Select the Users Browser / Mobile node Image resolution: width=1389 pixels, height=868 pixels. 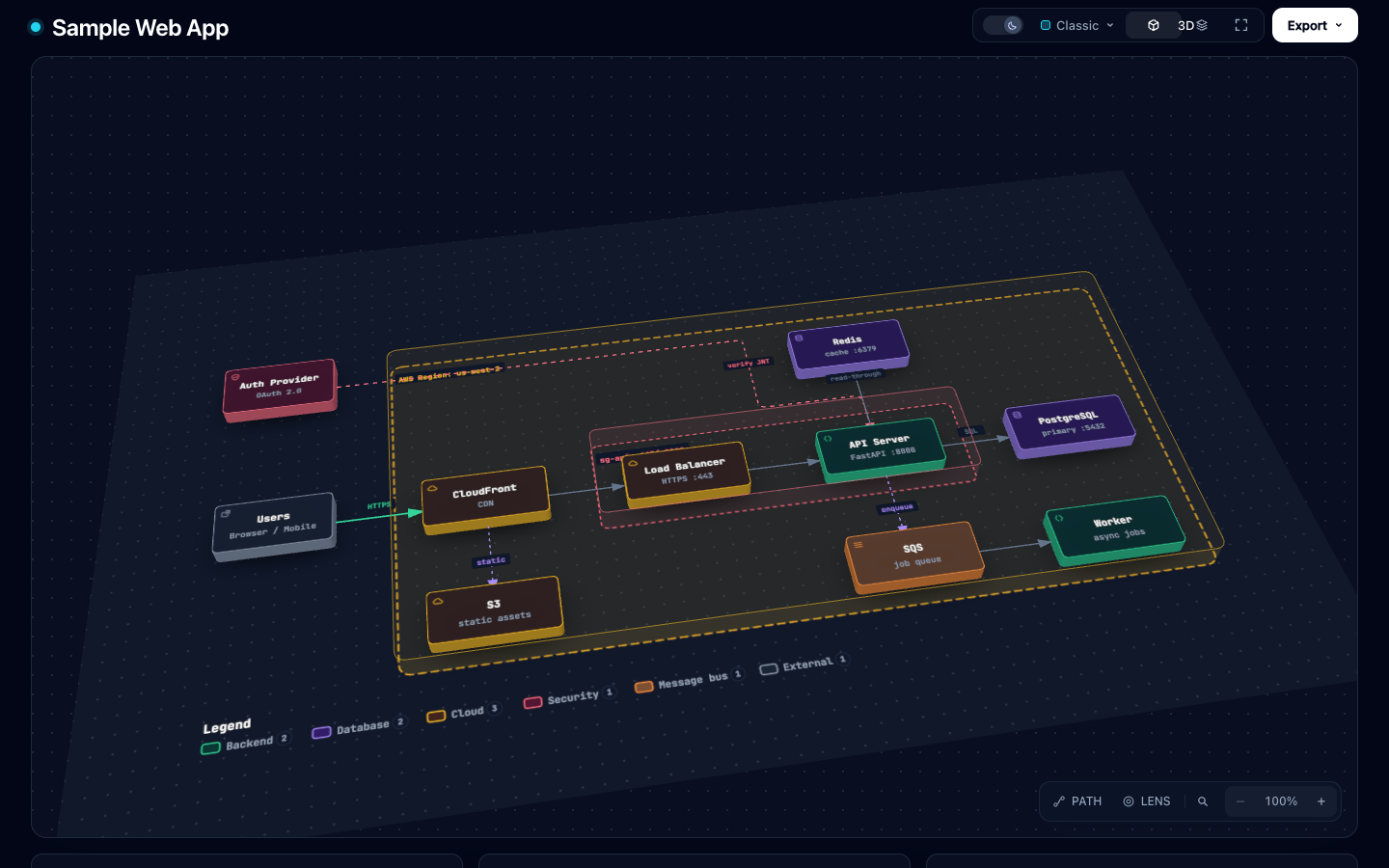(274, 527)
